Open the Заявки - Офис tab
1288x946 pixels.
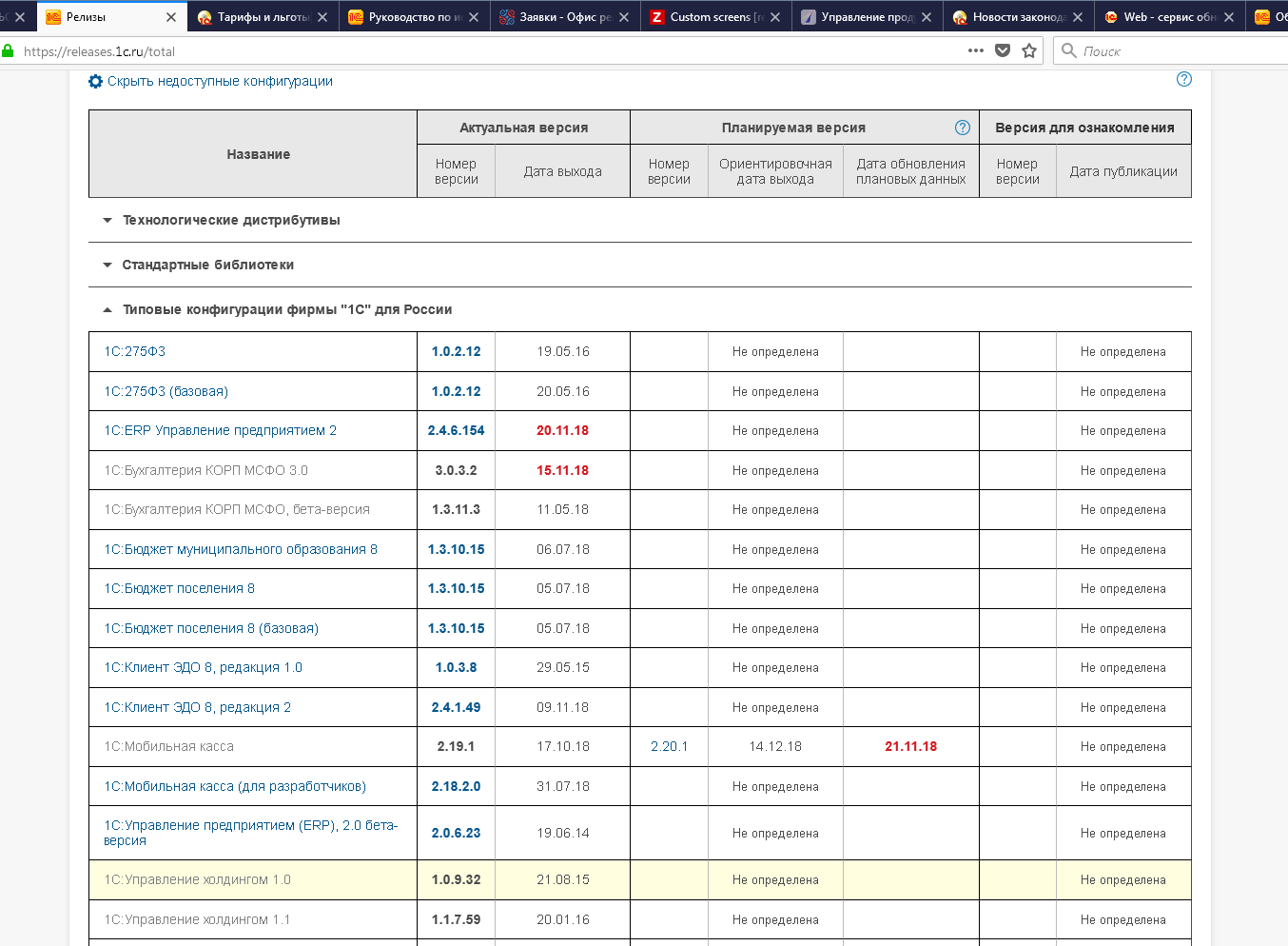click(565, 17)
